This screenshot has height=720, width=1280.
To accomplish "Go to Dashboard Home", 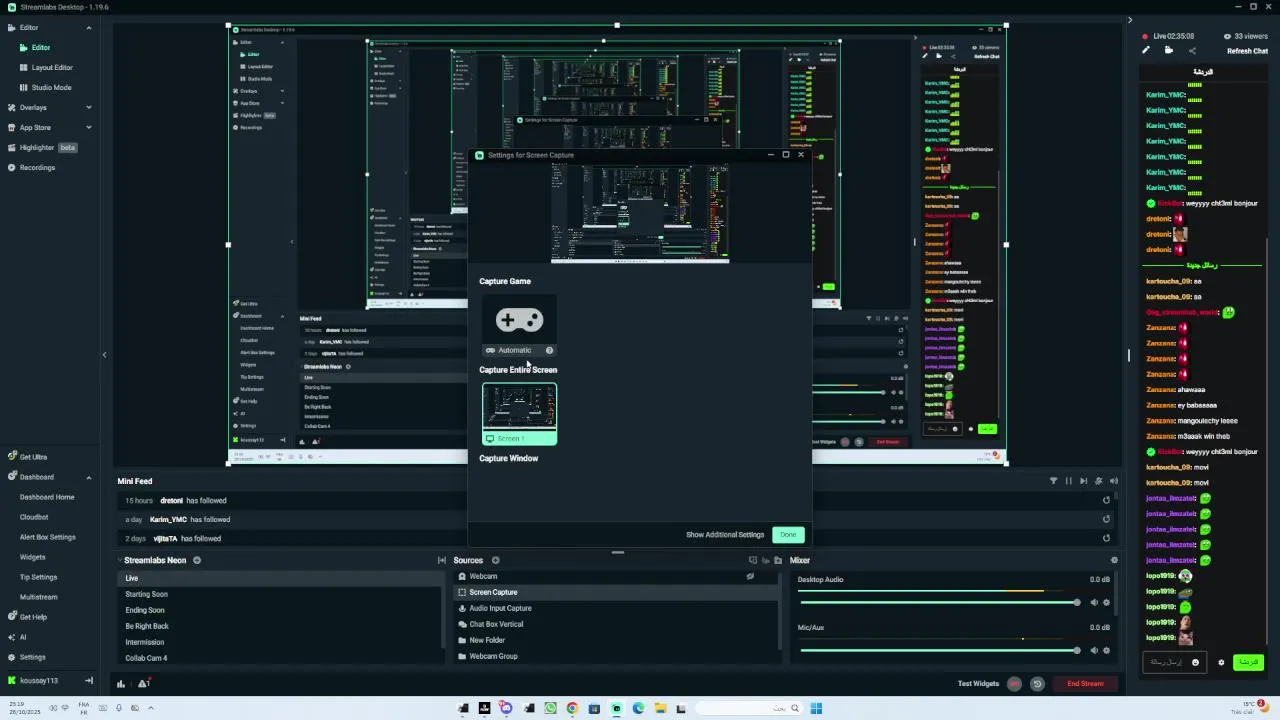I will 47,497.
